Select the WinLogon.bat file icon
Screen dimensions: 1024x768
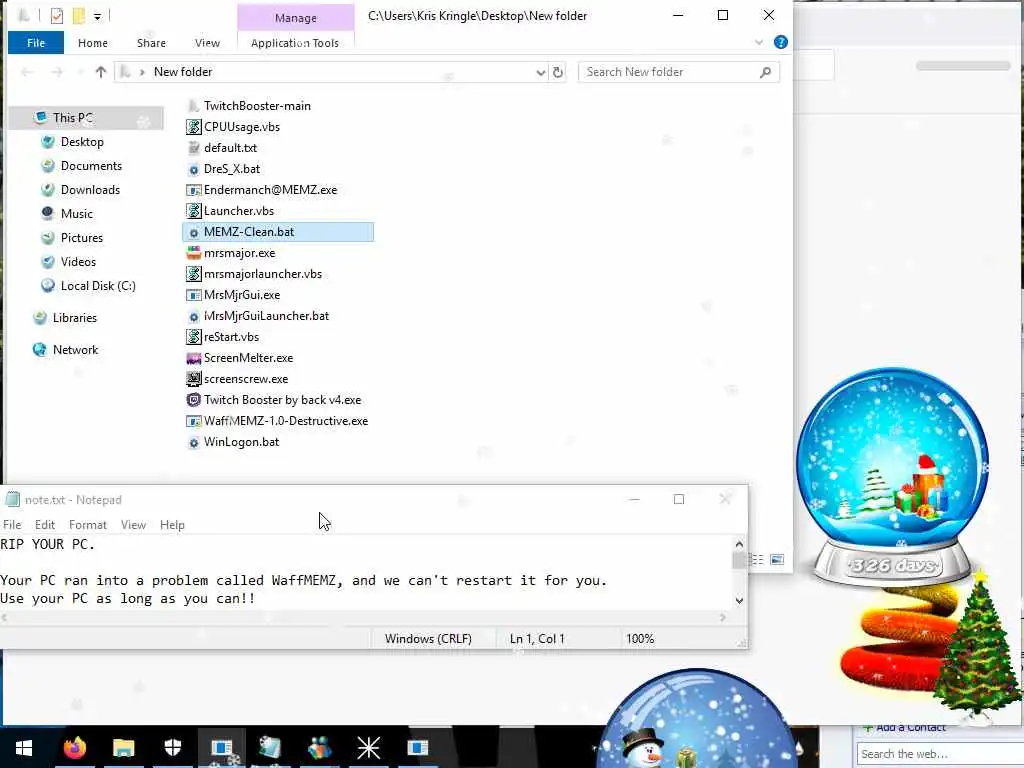[193, 442]
